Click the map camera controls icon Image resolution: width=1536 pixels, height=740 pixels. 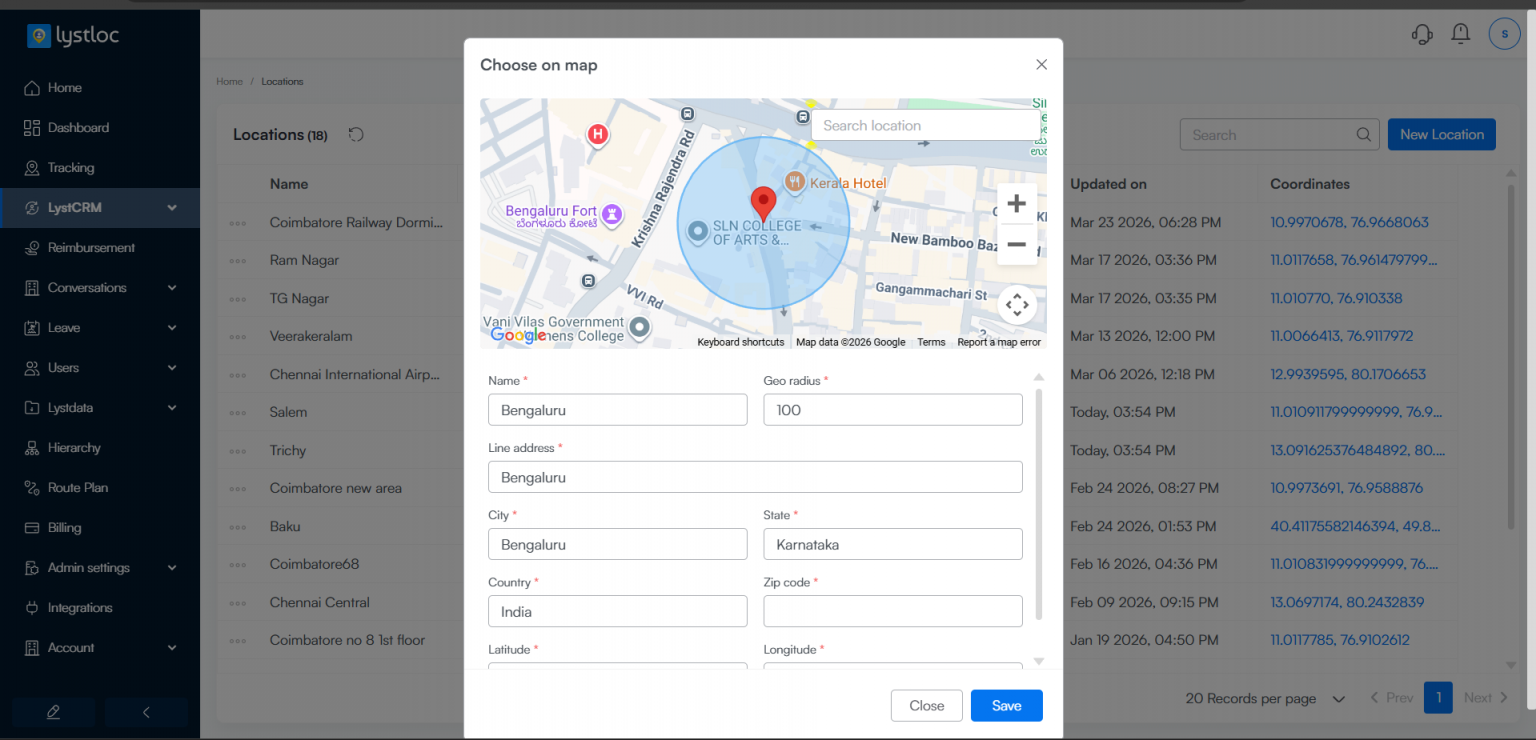pos(1016,305)
